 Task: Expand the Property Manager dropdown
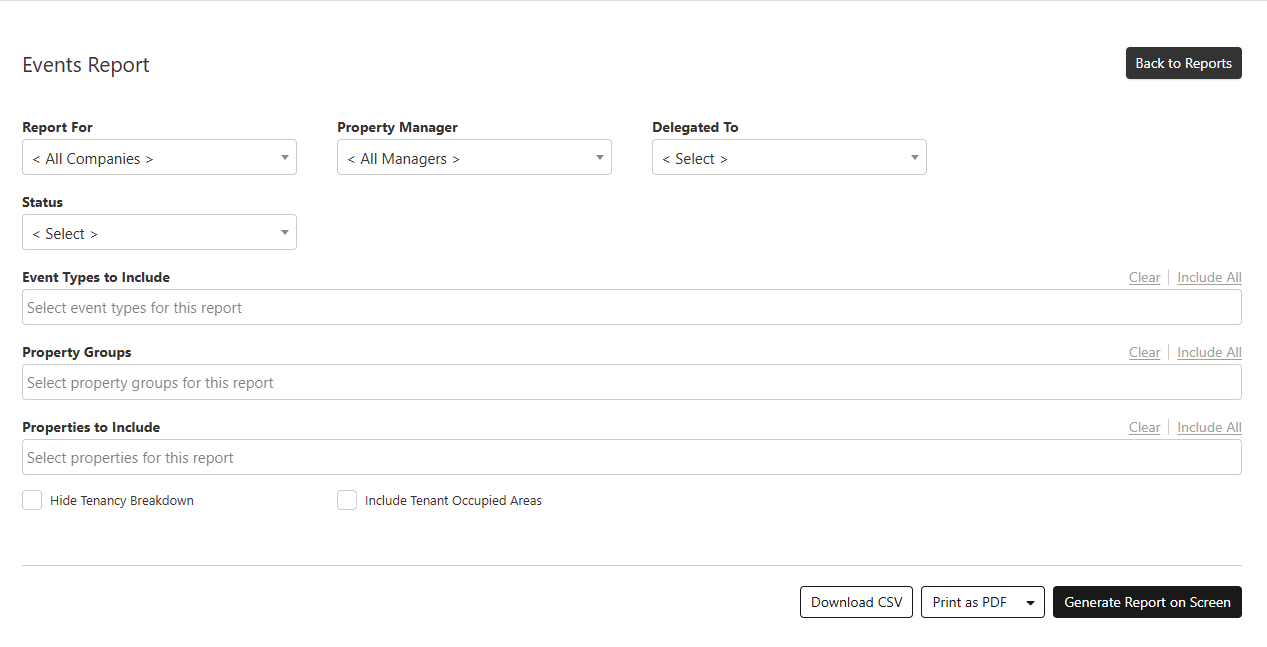(x=474, y=158)
